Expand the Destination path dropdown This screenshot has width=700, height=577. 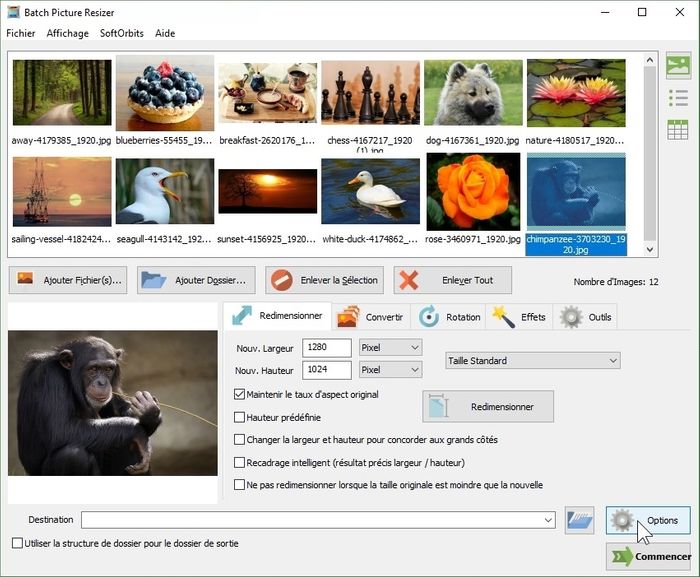point(548,520)
